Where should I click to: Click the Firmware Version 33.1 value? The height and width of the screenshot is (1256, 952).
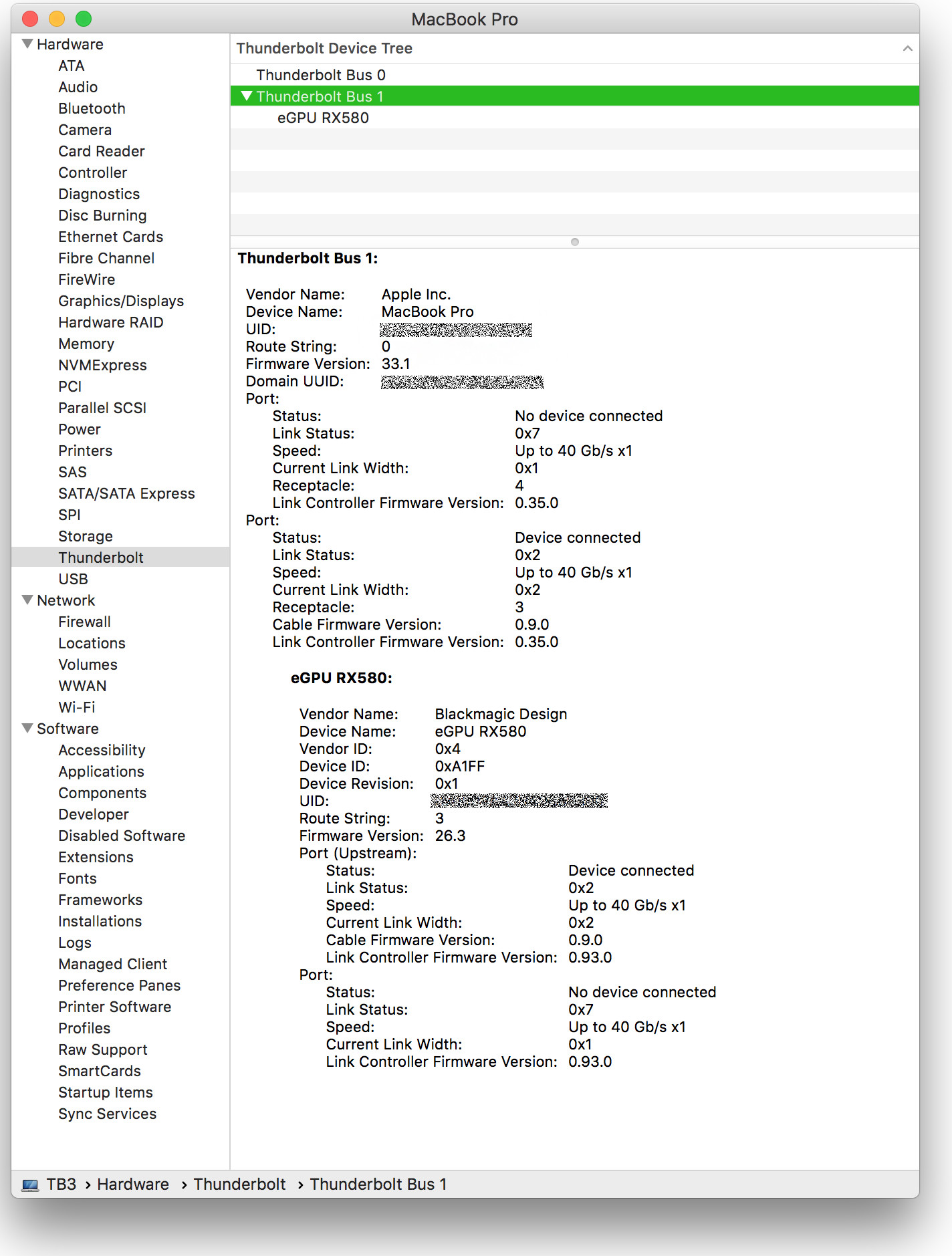pyautogui.click(x=396, y=364)
